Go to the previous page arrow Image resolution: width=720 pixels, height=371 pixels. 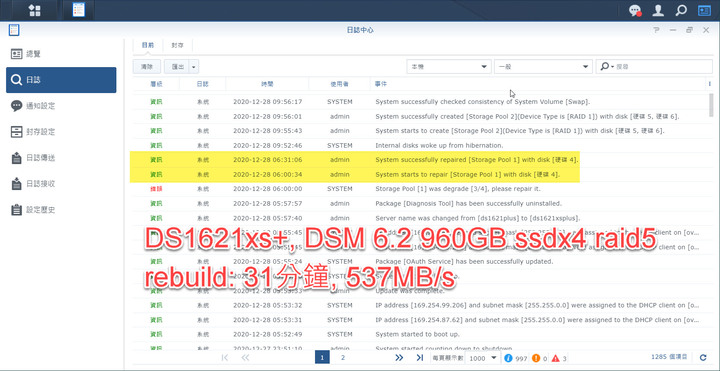pos(245,358)
